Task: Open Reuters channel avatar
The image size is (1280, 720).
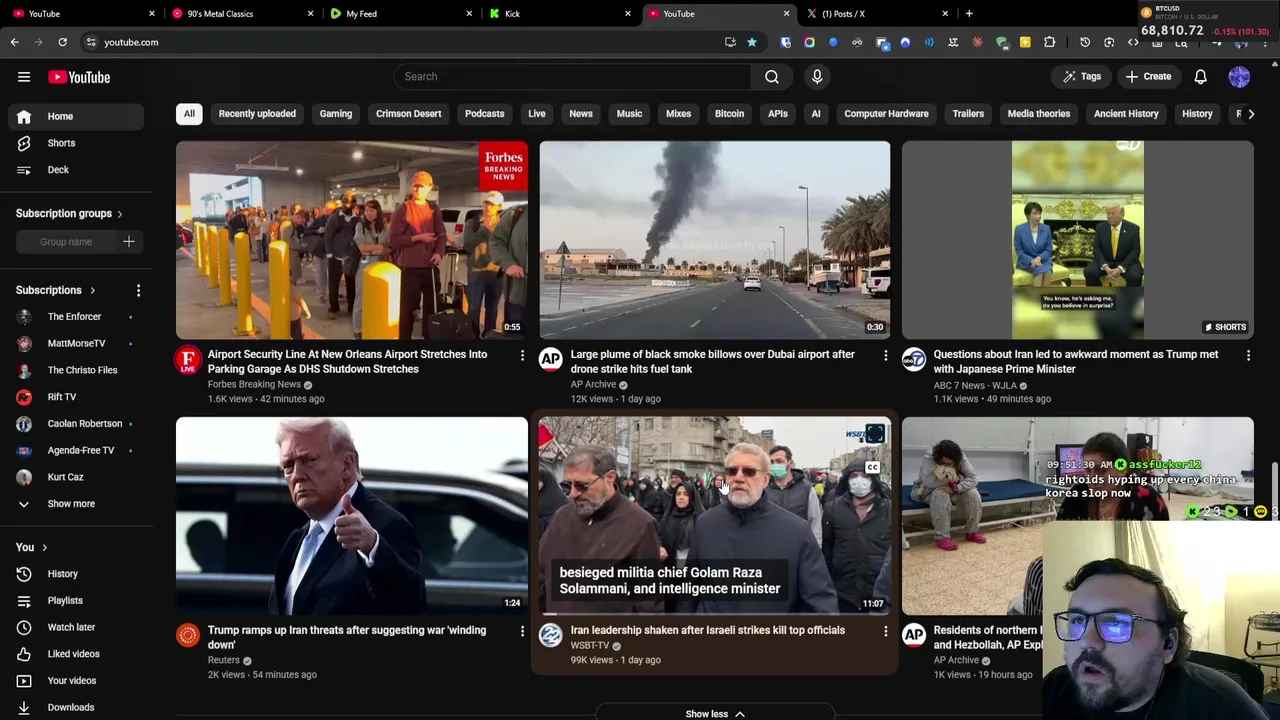Action: coord(188,636)
